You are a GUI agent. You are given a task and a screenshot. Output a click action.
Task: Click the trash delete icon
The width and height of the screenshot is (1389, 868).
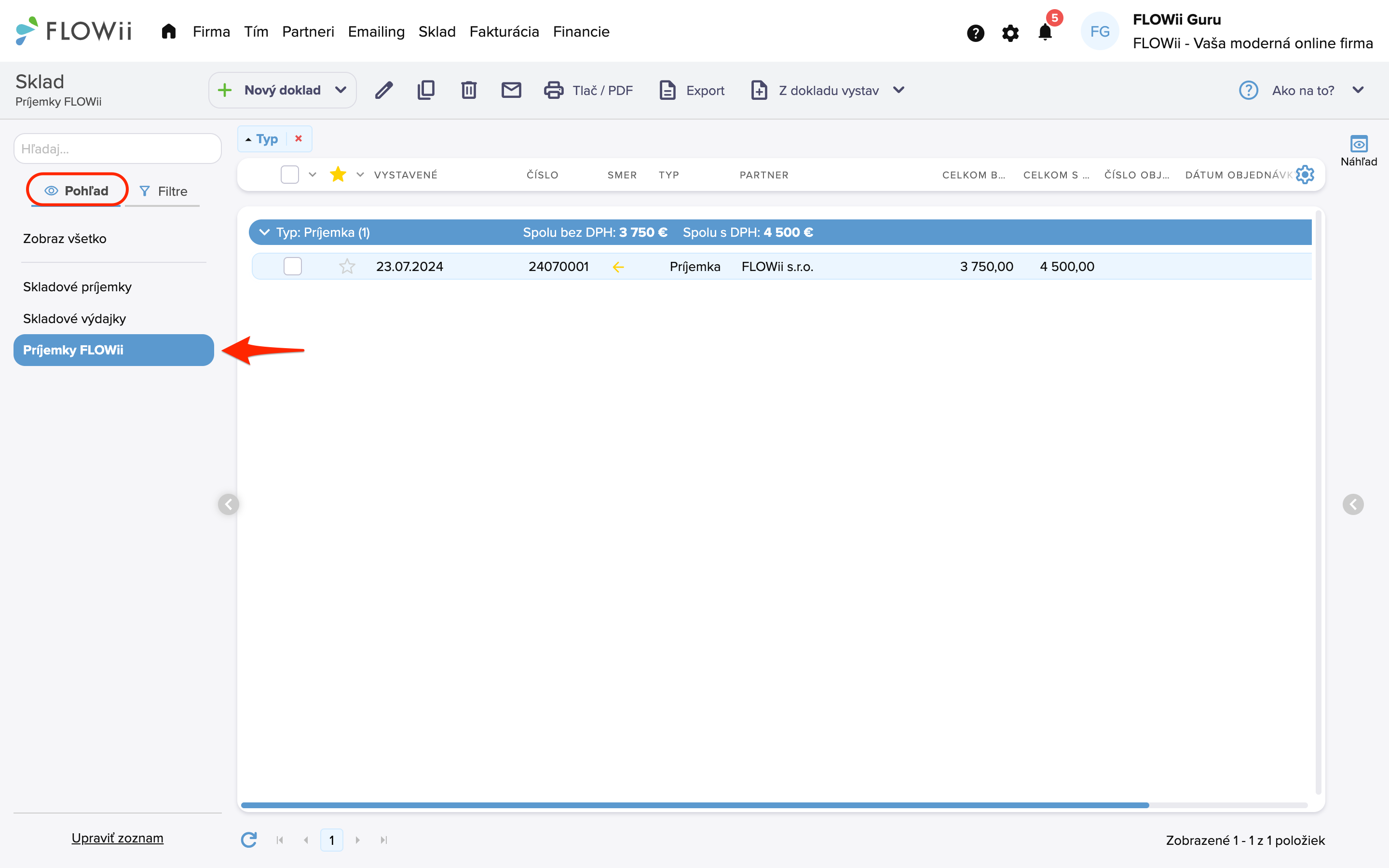pyautogui.click(x=469, y=90)
